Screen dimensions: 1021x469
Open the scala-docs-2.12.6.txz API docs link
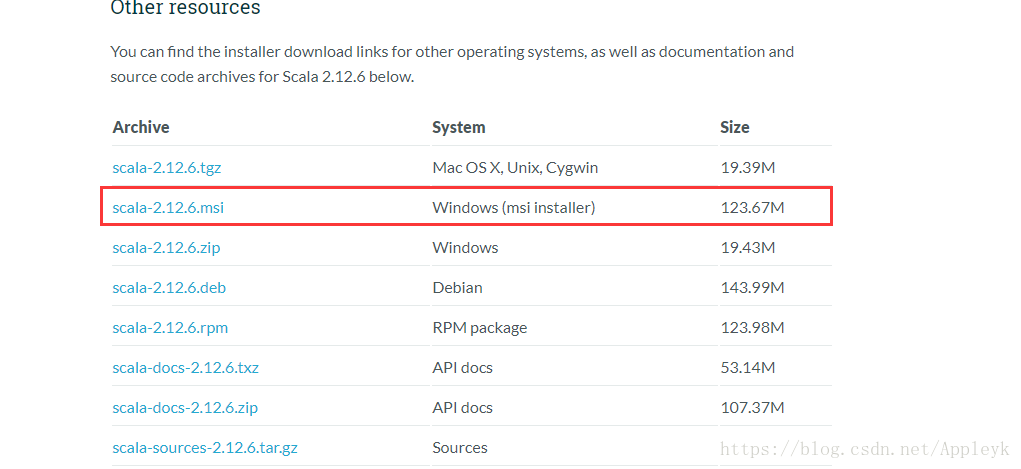point(186,368)
